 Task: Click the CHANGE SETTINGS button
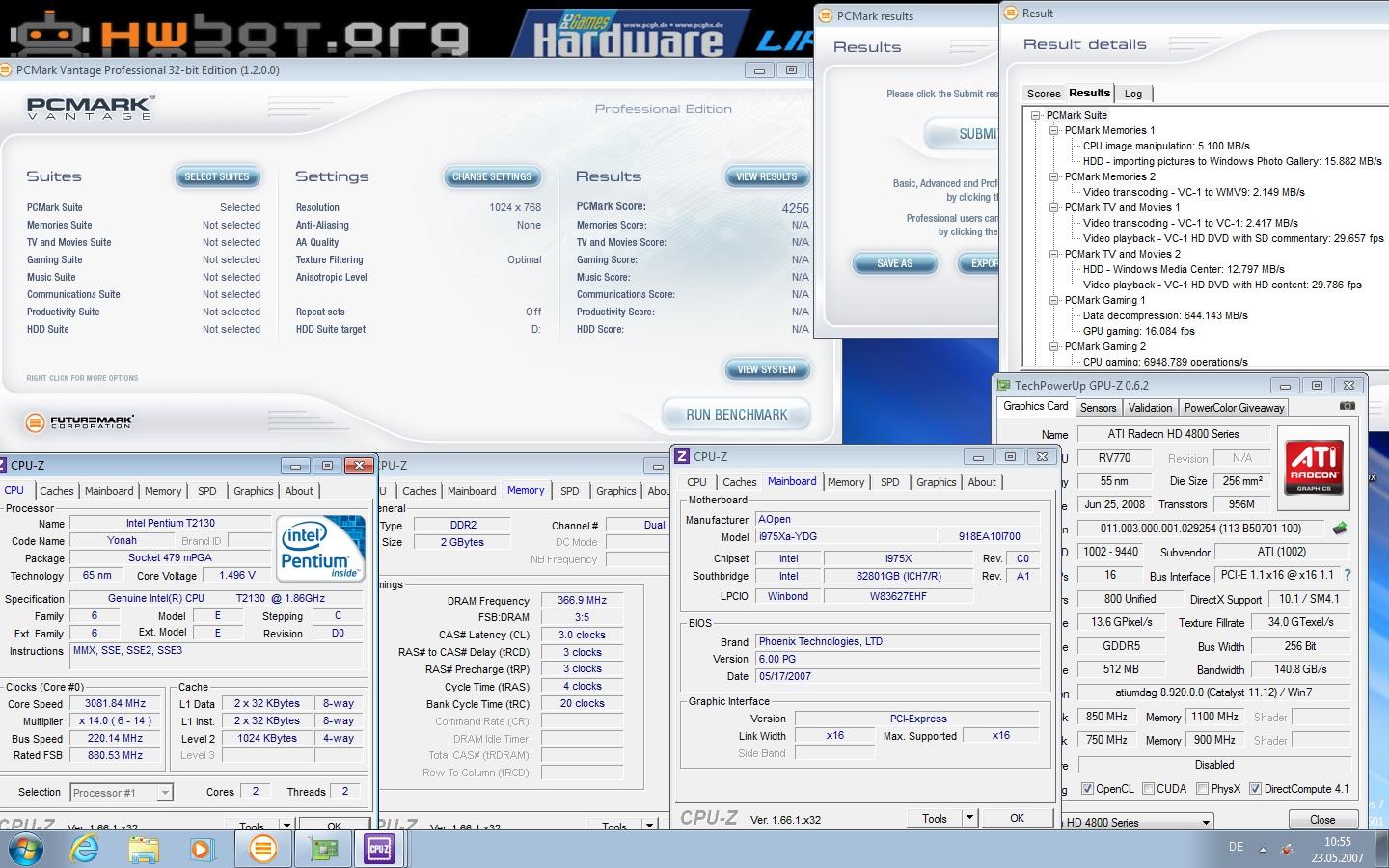(492, 176)
